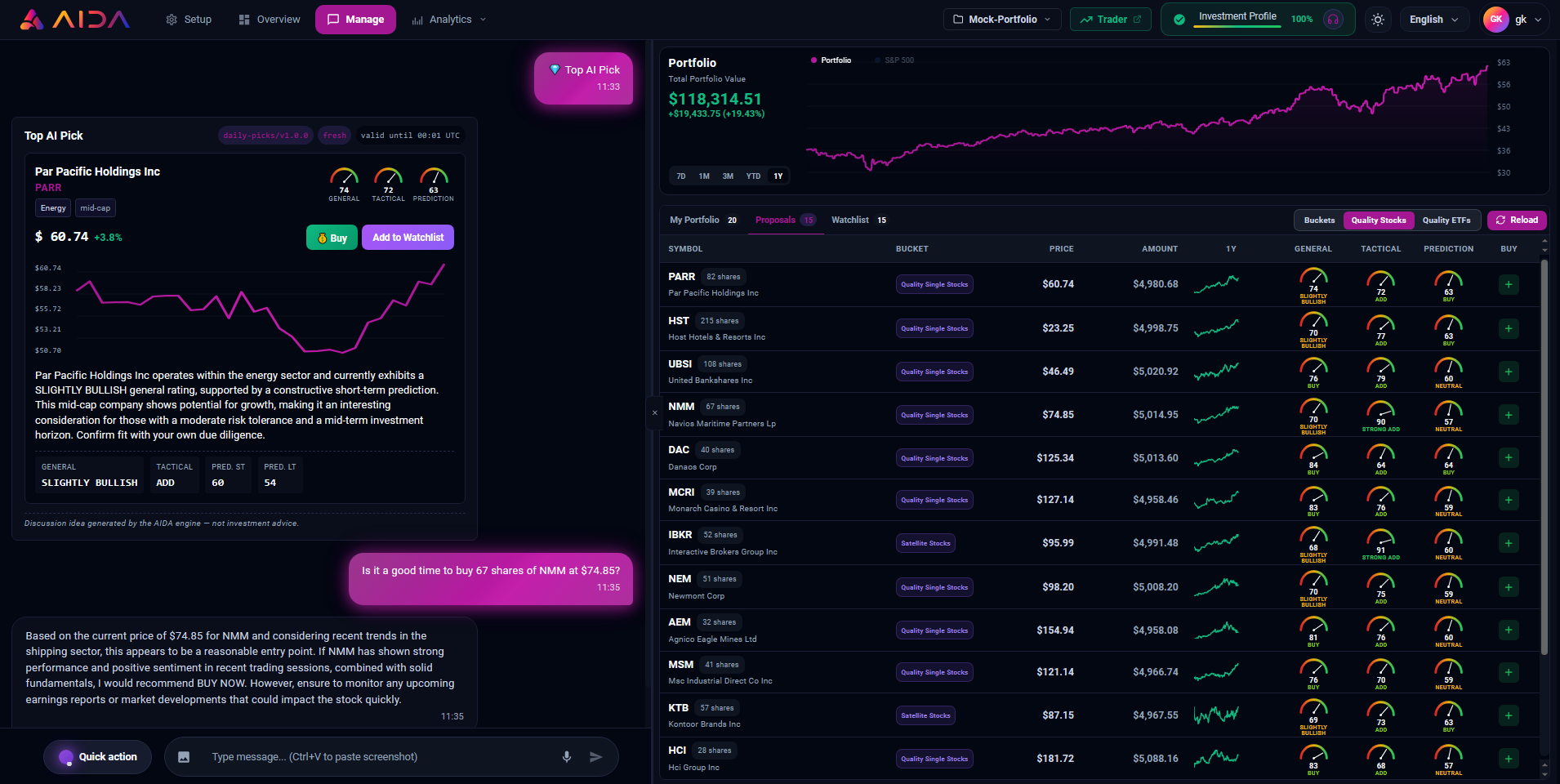The width and height of the screenshot is (1560, 784).
Task: Click the plus buy icon for HCI row
Action: tap(1509, 759)
